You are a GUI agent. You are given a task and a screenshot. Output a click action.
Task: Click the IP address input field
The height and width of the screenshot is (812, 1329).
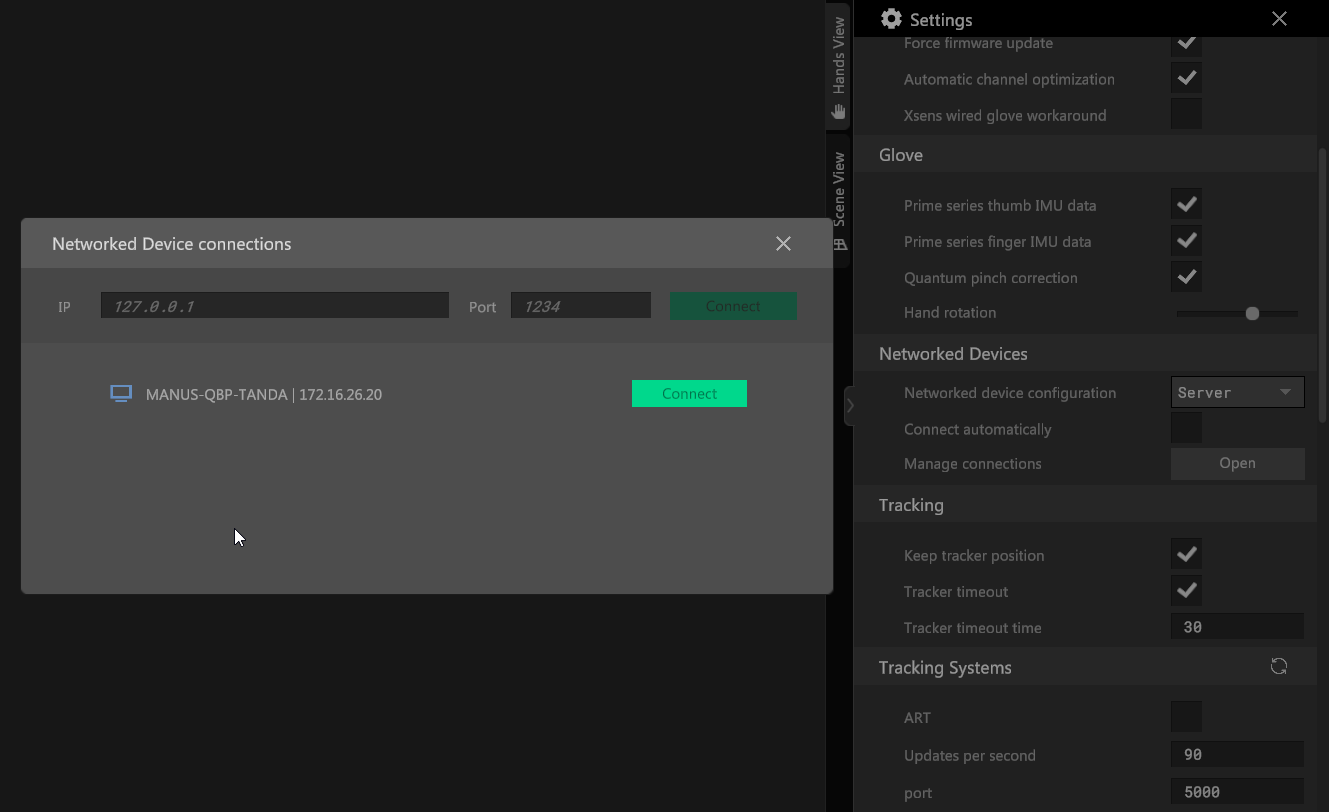tap(274, 306)
